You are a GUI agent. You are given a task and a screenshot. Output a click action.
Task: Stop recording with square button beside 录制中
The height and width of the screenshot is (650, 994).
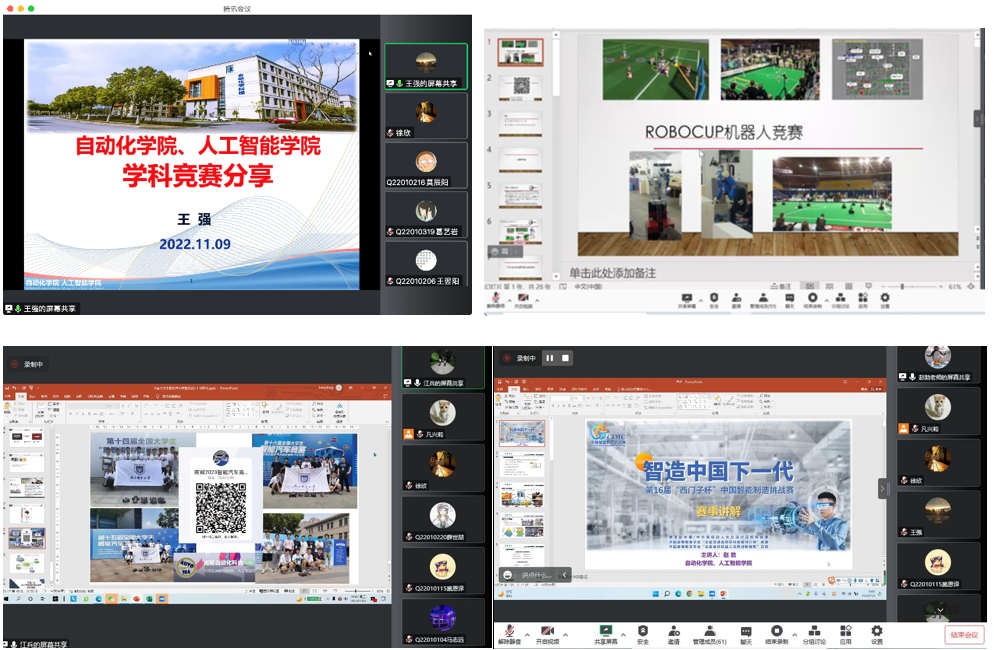point(565,358)
